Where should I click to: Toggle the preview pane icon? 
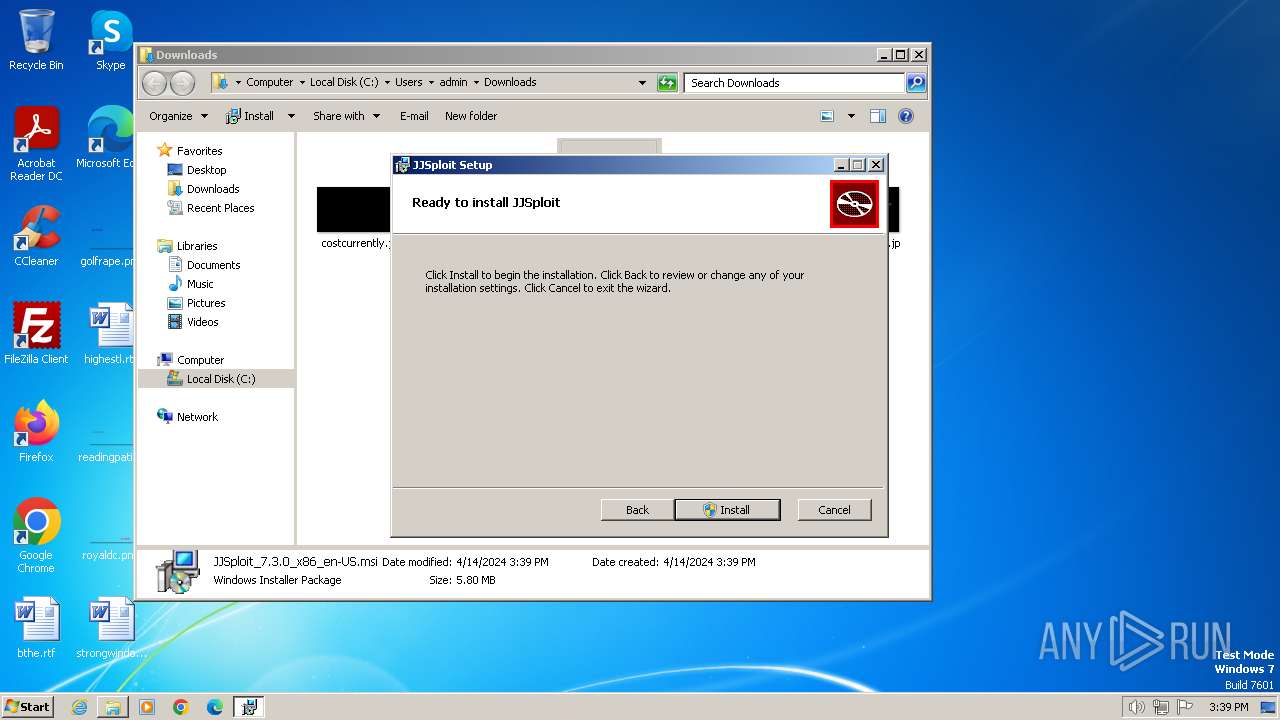tap(877, 116)
